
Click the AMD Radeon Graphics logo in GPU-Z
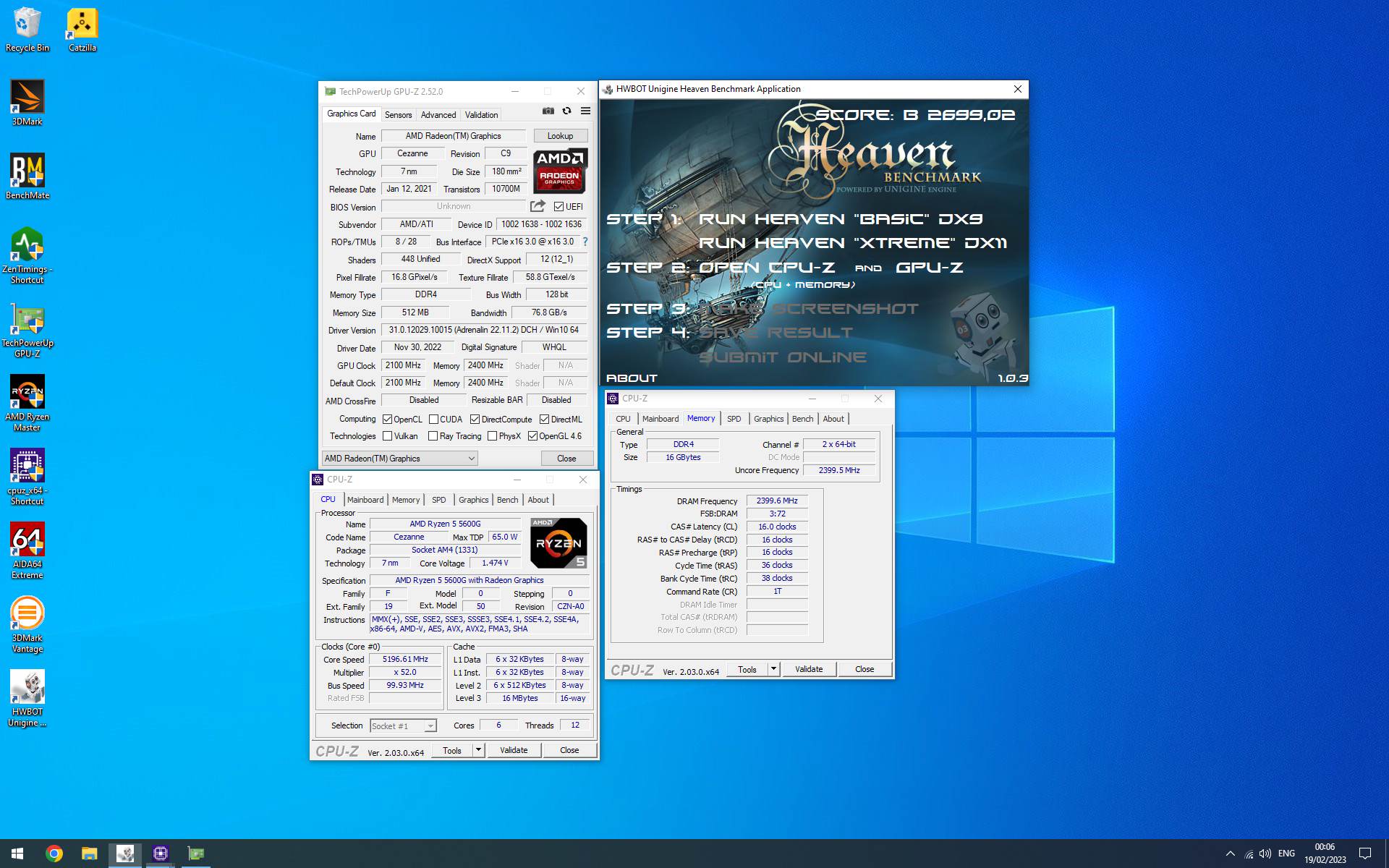click(561, 171)
